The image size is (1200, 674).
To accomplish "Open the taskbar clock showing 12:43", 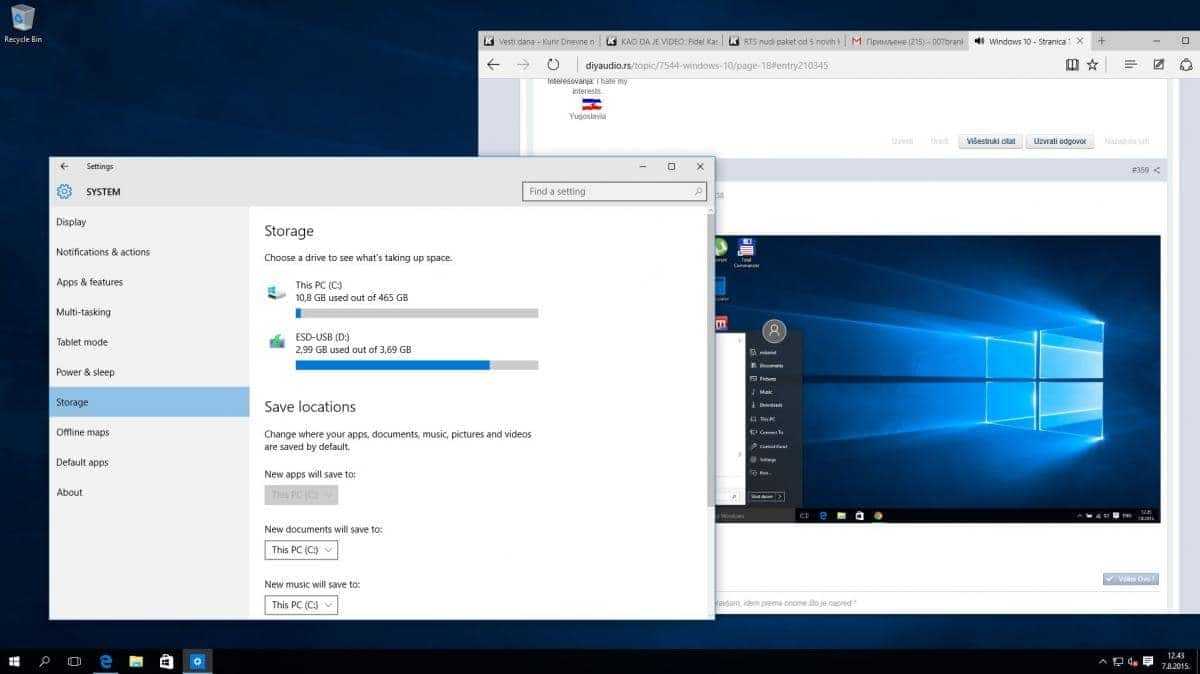I will pyautogui.click(x=1175, y=661).
